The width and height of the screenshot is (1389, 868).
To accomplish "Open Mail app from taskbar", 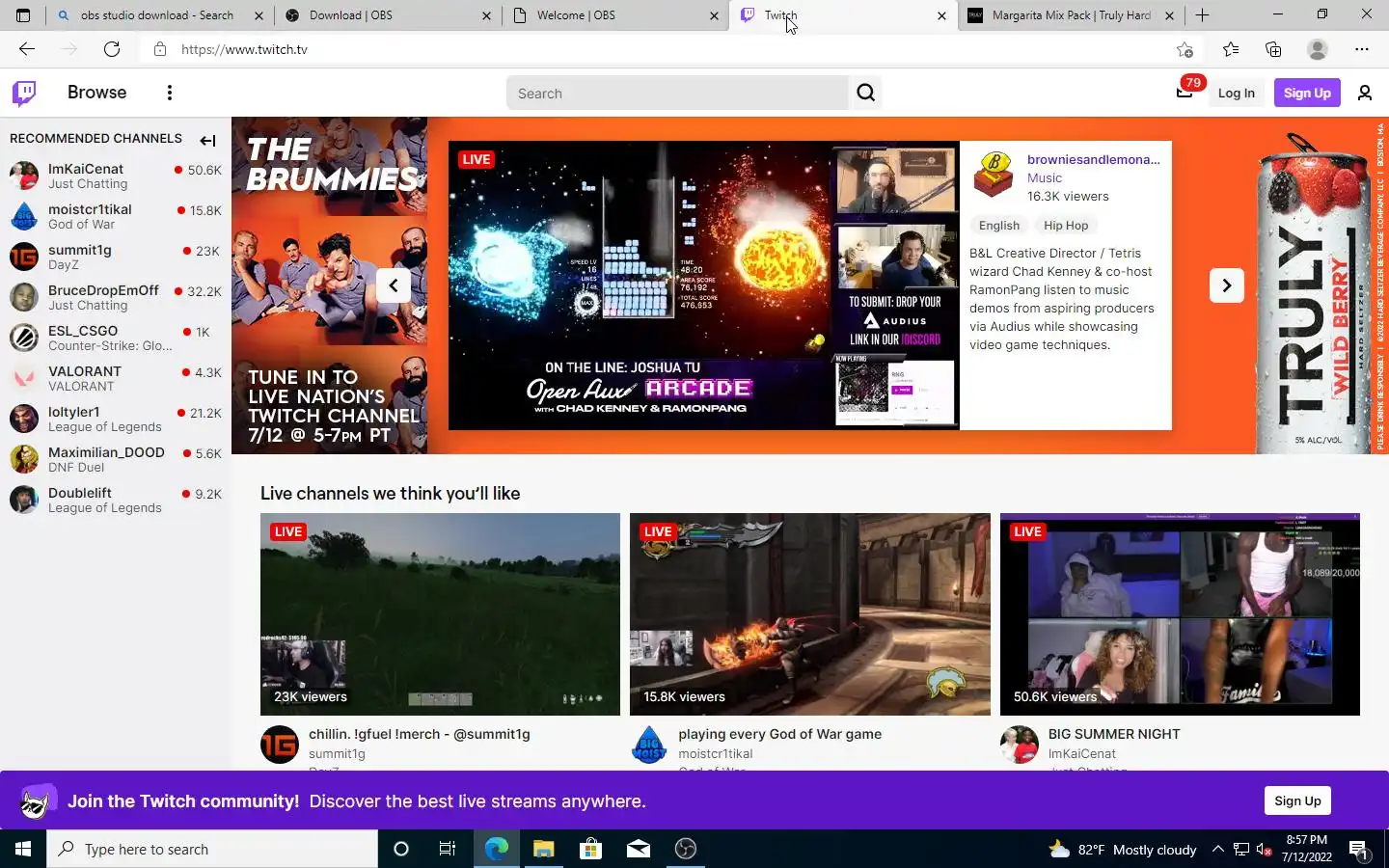I will point(639,849).
